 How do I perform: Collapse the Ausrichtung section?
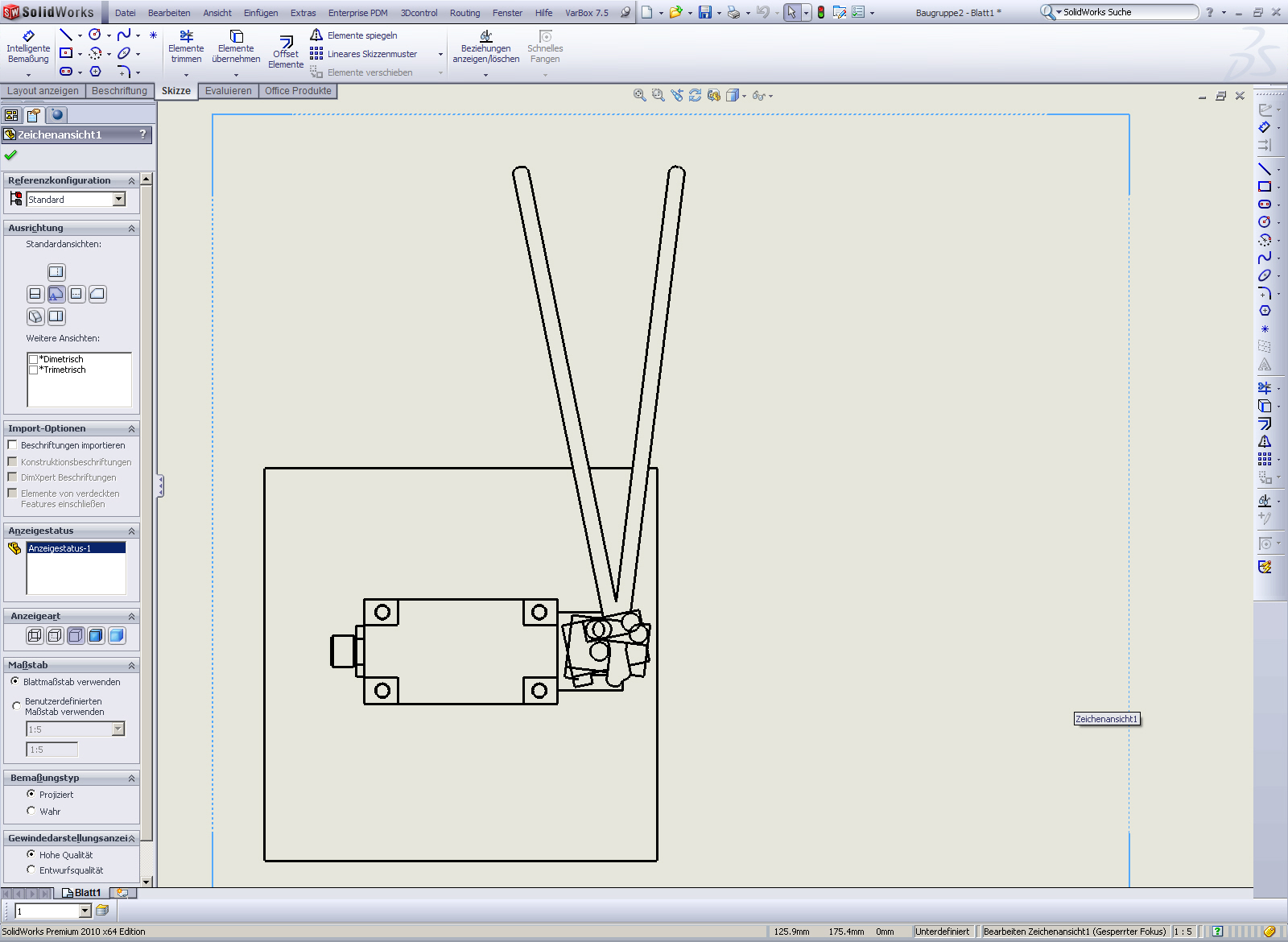(x=131, y=229)
